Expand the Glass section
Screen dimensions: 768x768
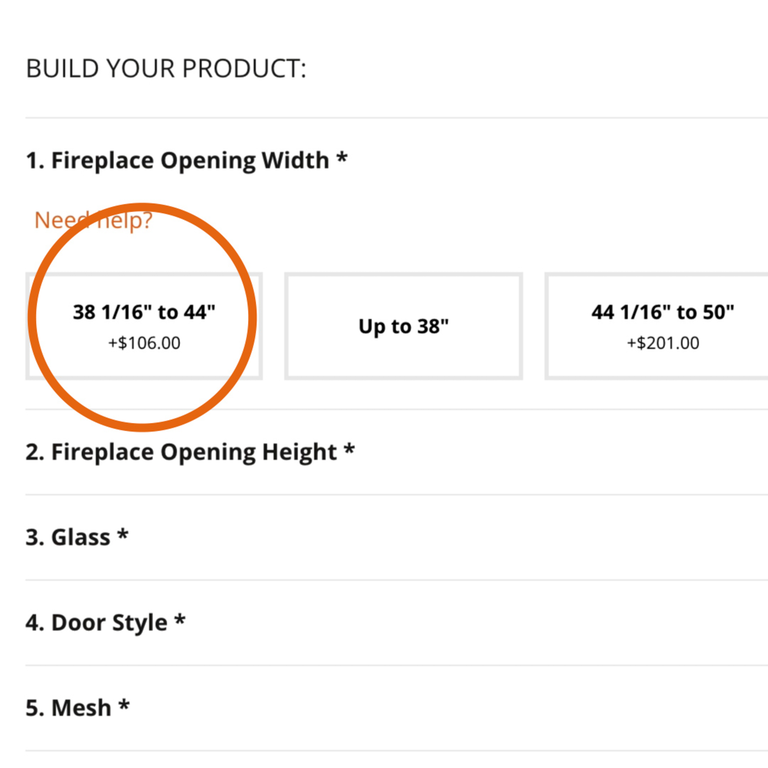click(67, 537)
